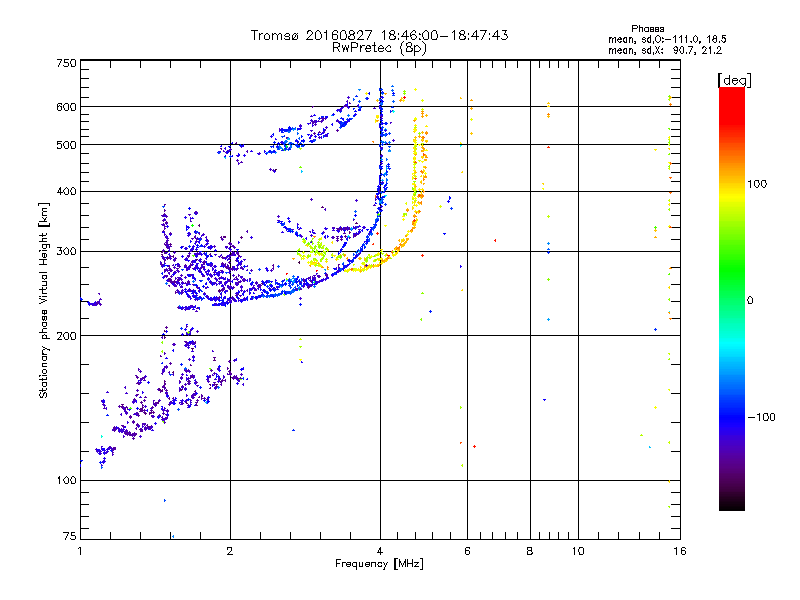Click the y-axis tick label "300"
Viewport: 800px width, 600px height.
click(x=66, y=251)
